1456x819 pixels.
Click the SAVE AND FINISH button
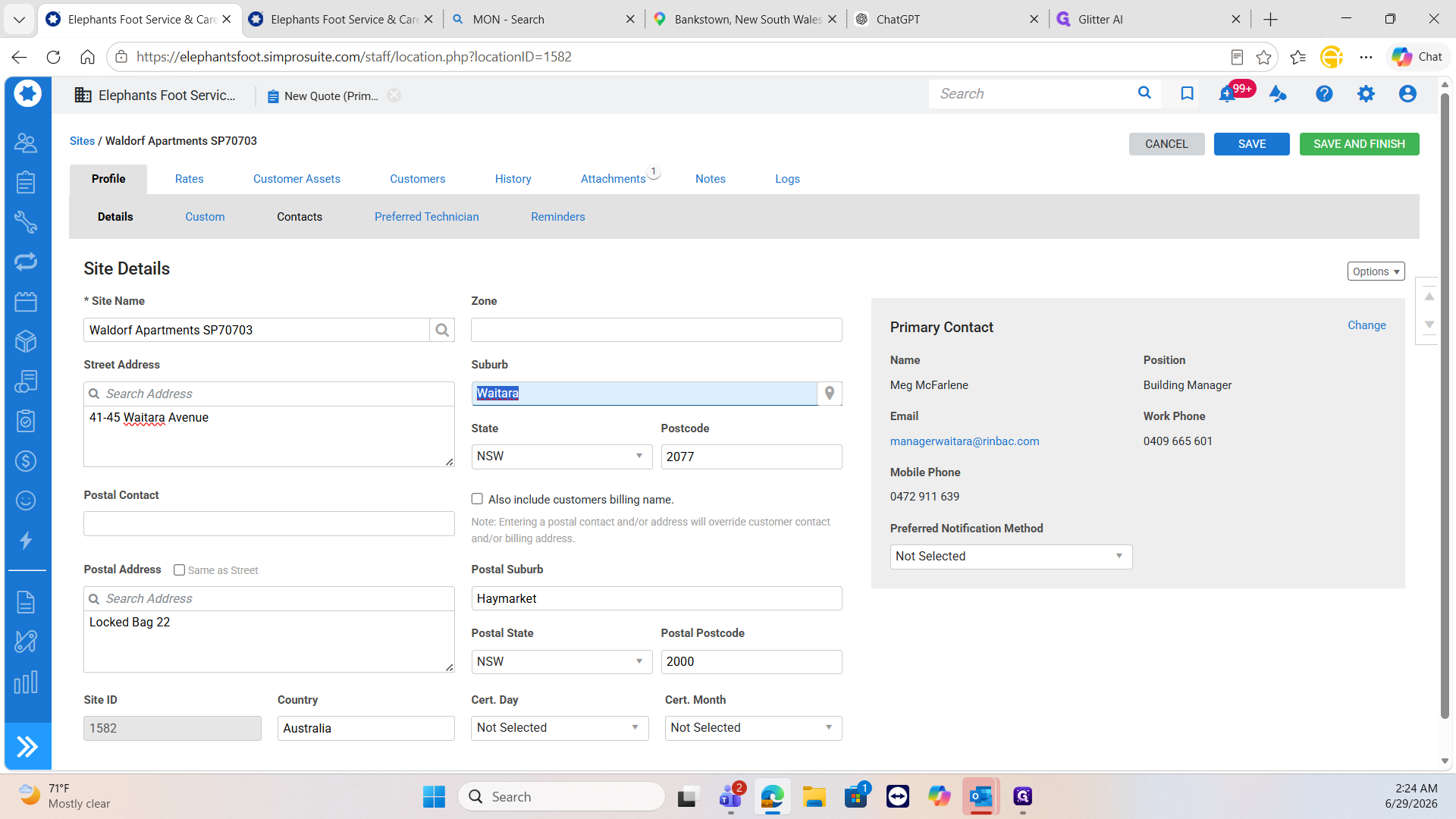click(x=1359, y=144)
